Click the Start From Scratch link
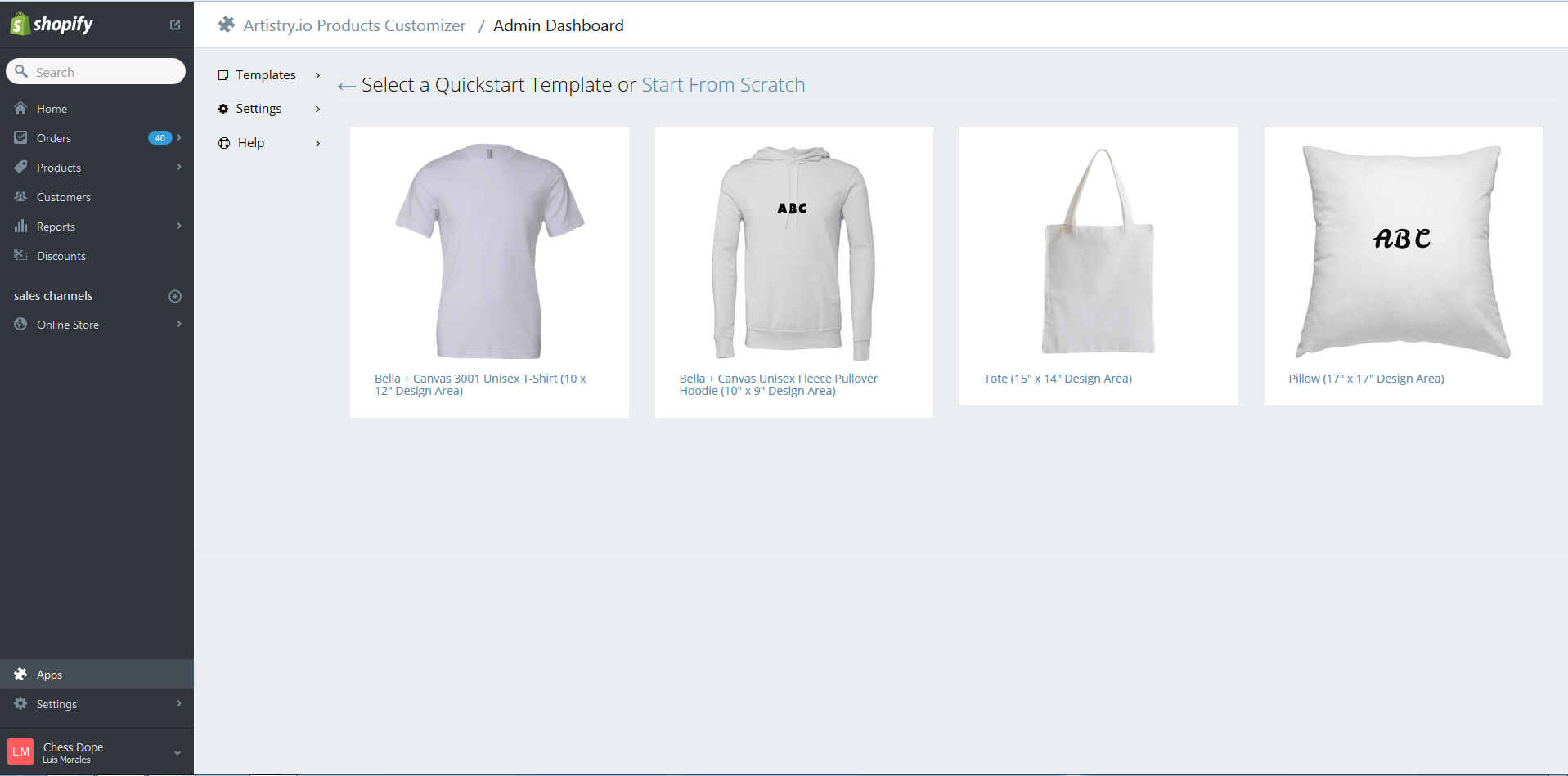 click(x=723, y=85)
